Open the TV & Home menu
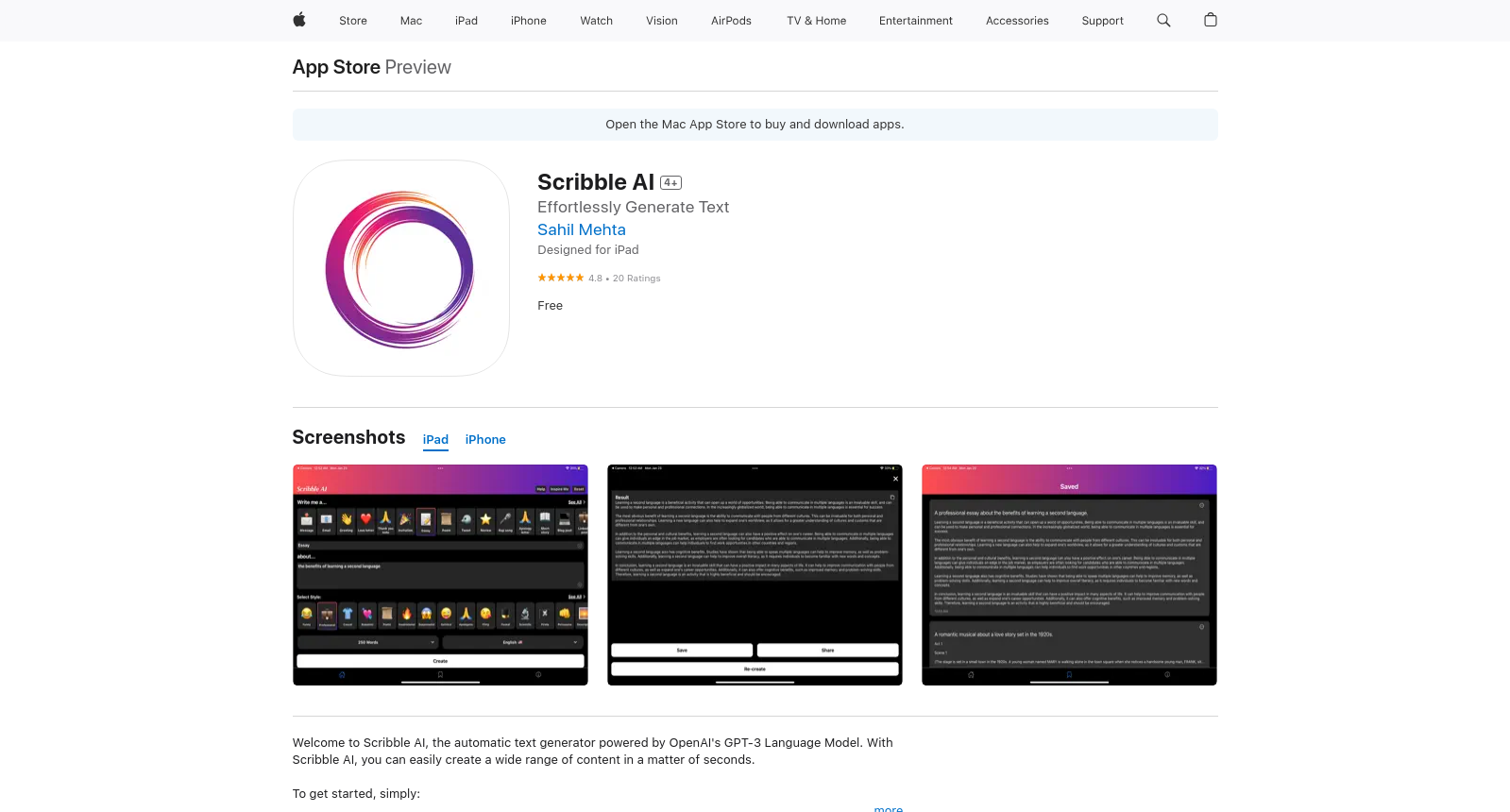Viewport: 1510px width, 812px height. [x=817, y=21]
